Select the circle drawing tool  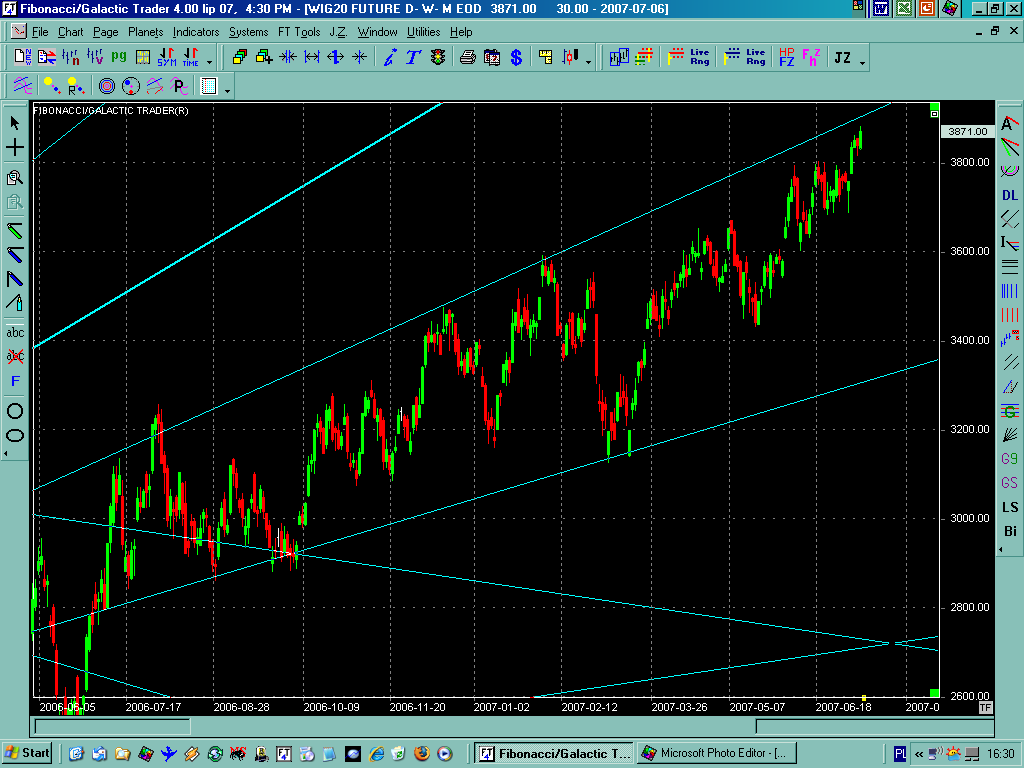[x=15, y=410]
